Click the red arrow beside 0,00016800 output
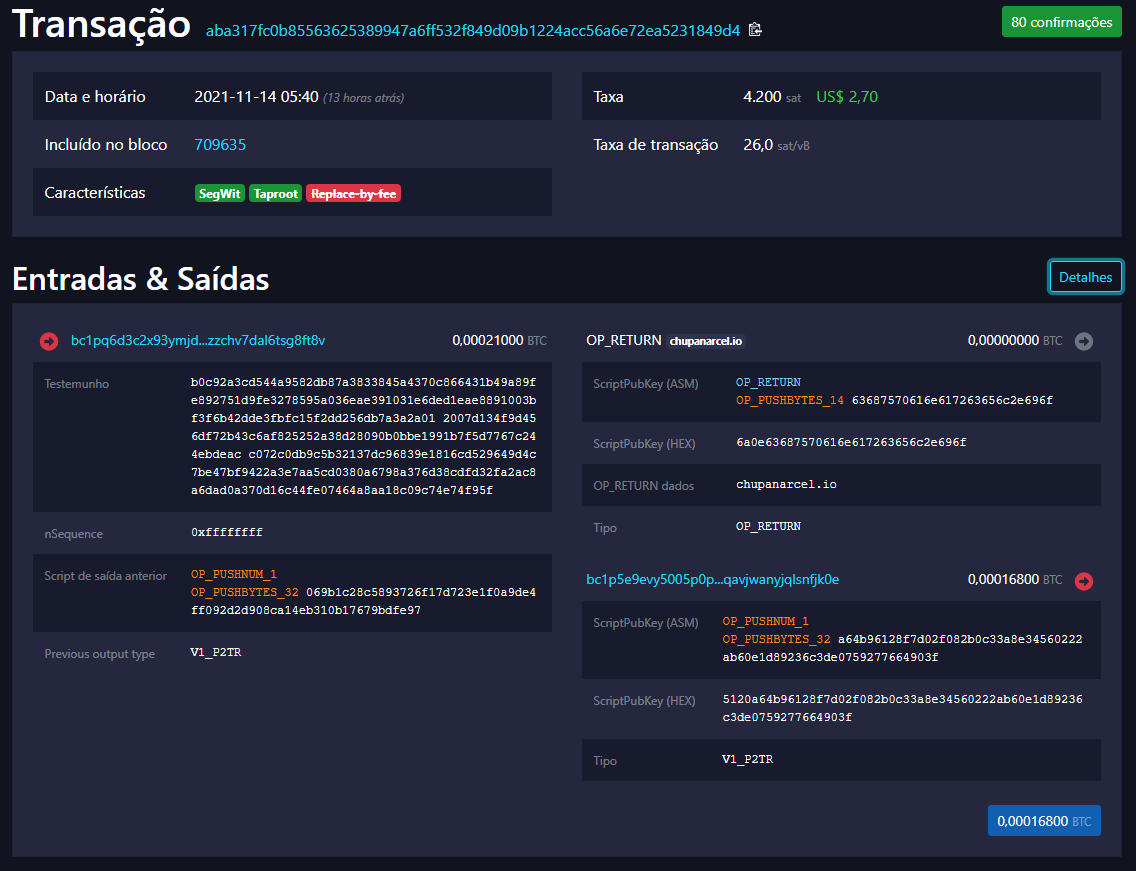 click(1084, 580)
